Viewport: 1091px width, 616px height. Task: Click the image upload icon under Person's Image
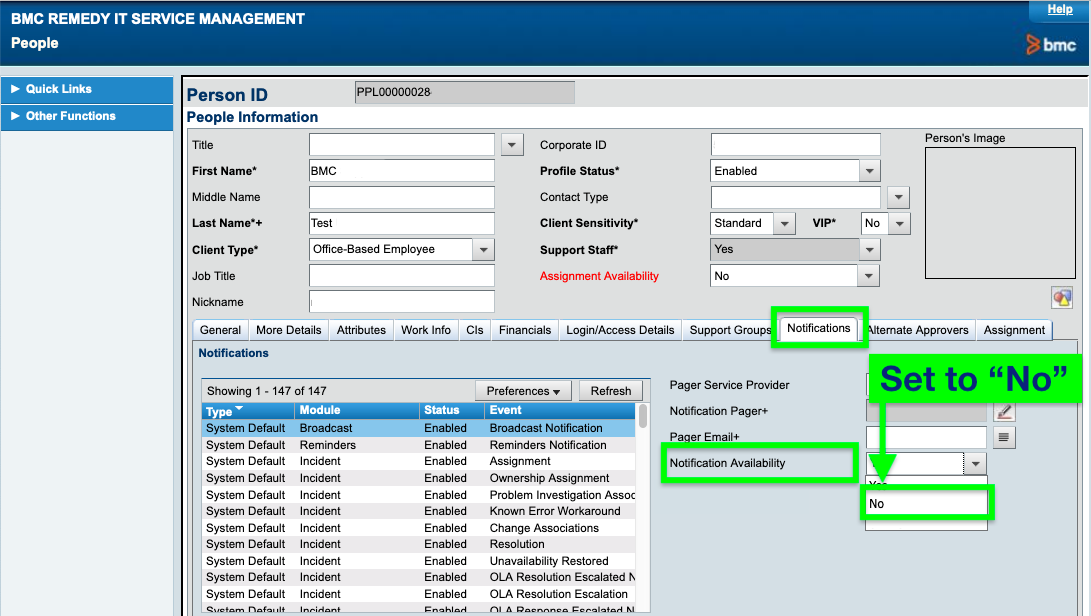[1062, 298]
